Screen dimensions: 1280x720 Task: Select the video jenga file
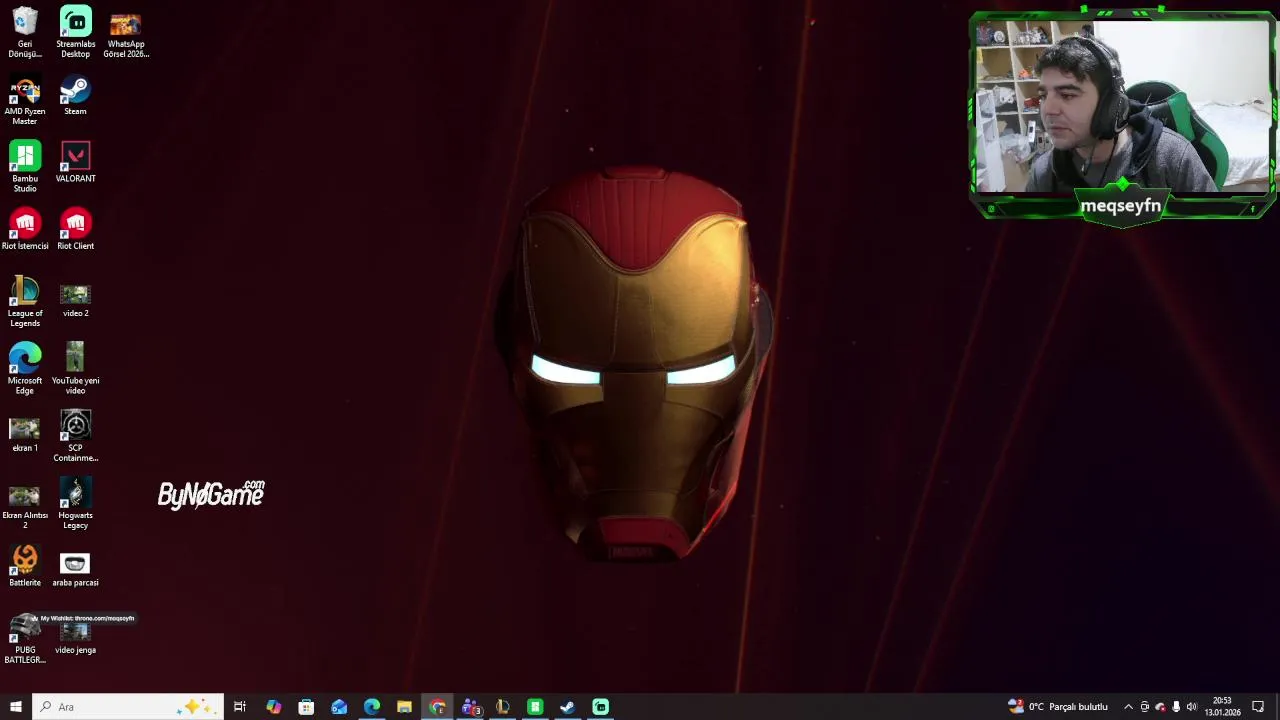(x=75, y=638)
